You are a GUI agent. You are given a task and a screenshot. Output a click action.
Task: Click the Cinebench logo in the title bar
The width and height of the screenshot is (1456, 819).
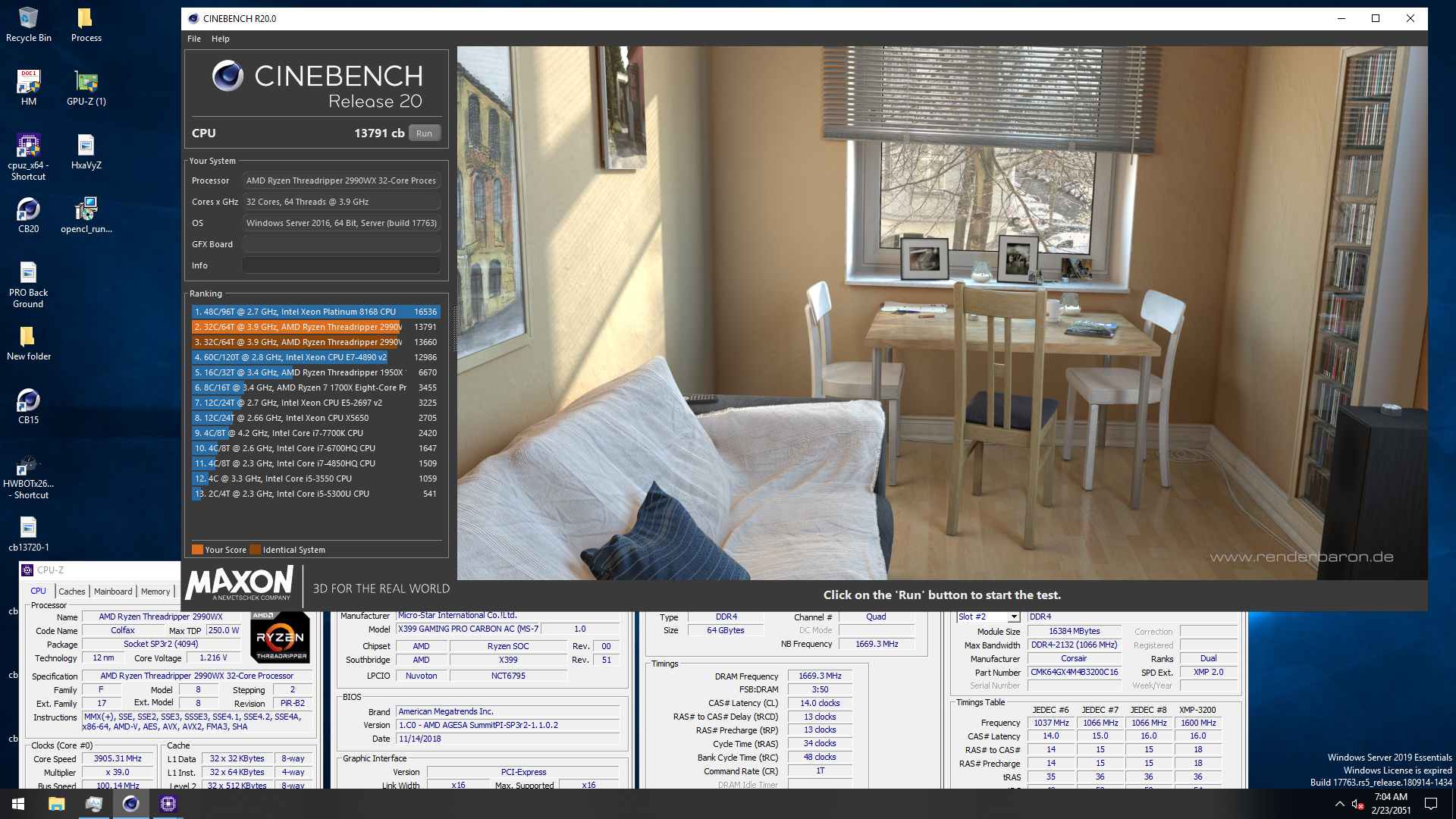tap(193, 18)
